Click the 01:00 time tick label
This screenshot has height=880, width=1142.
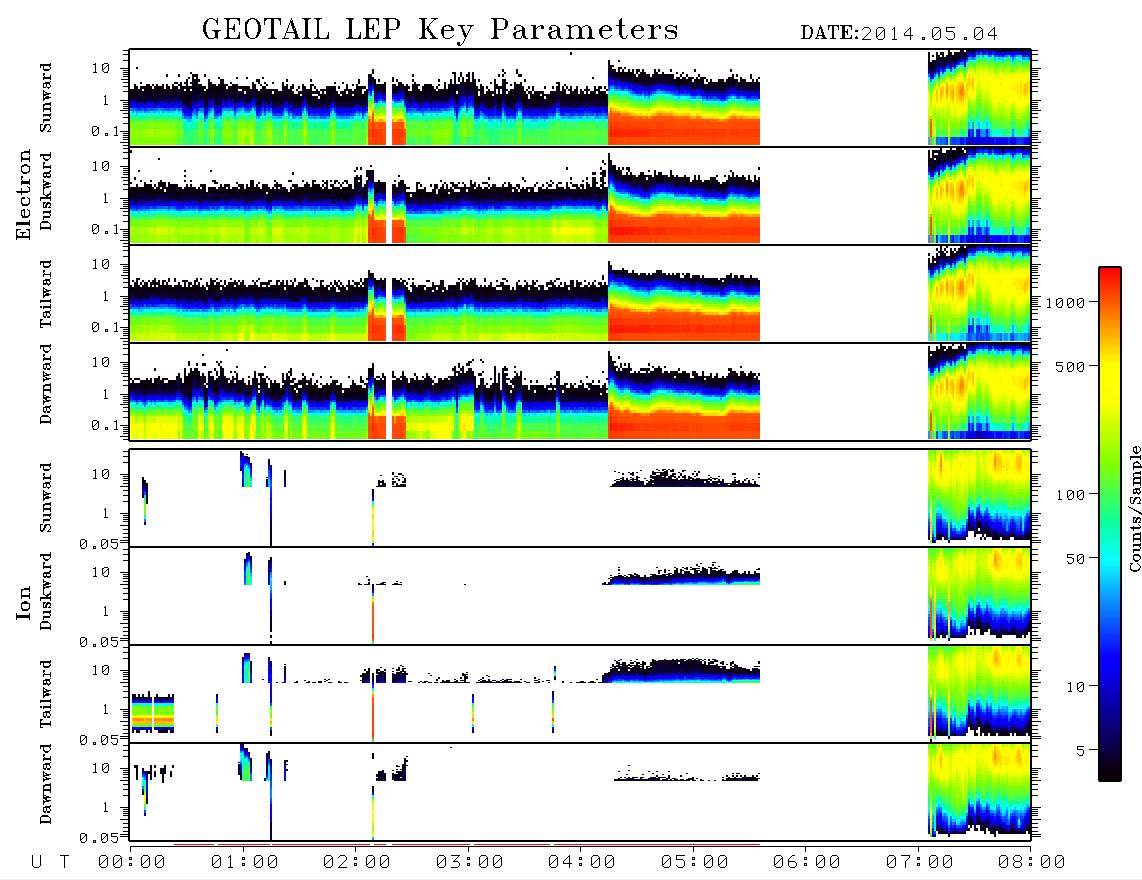coord(245,863)
